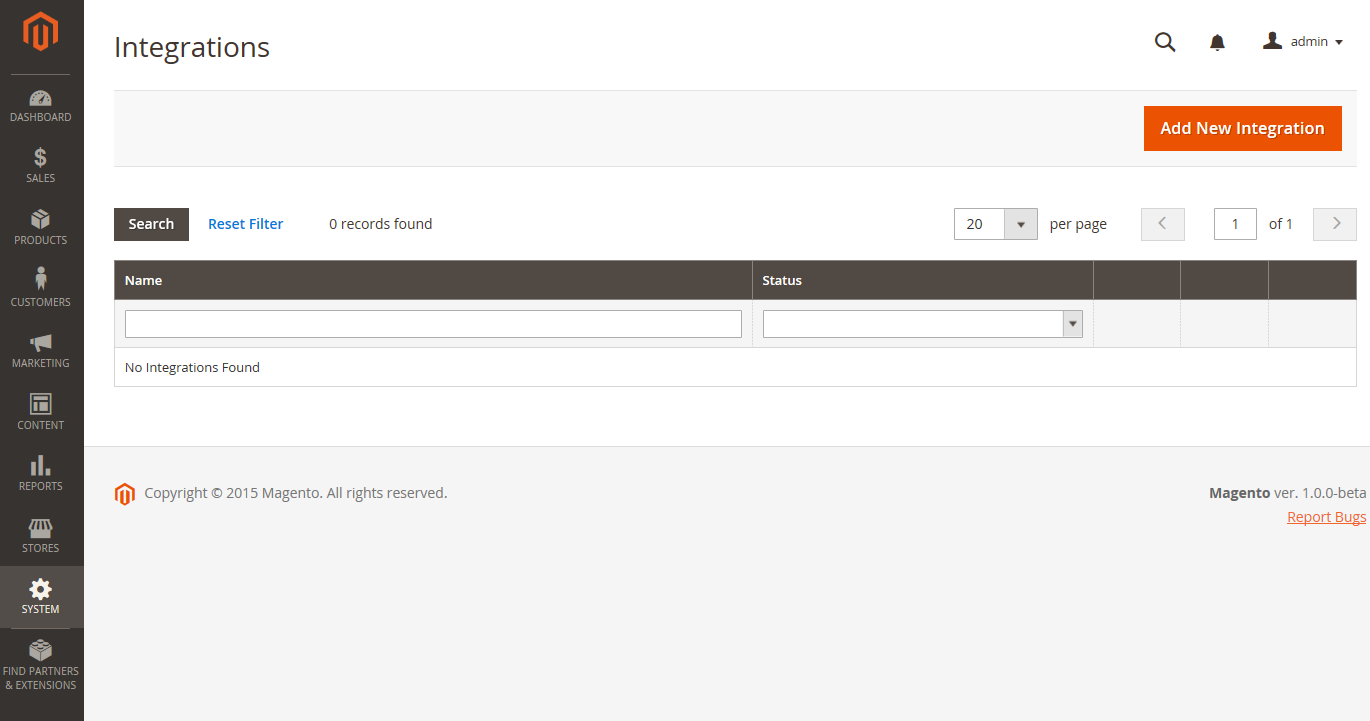Image resolution: width=1370 pixels, height=721 pixels.
Task: Click the footer Magento logo icon
Action: click(125, 493)
